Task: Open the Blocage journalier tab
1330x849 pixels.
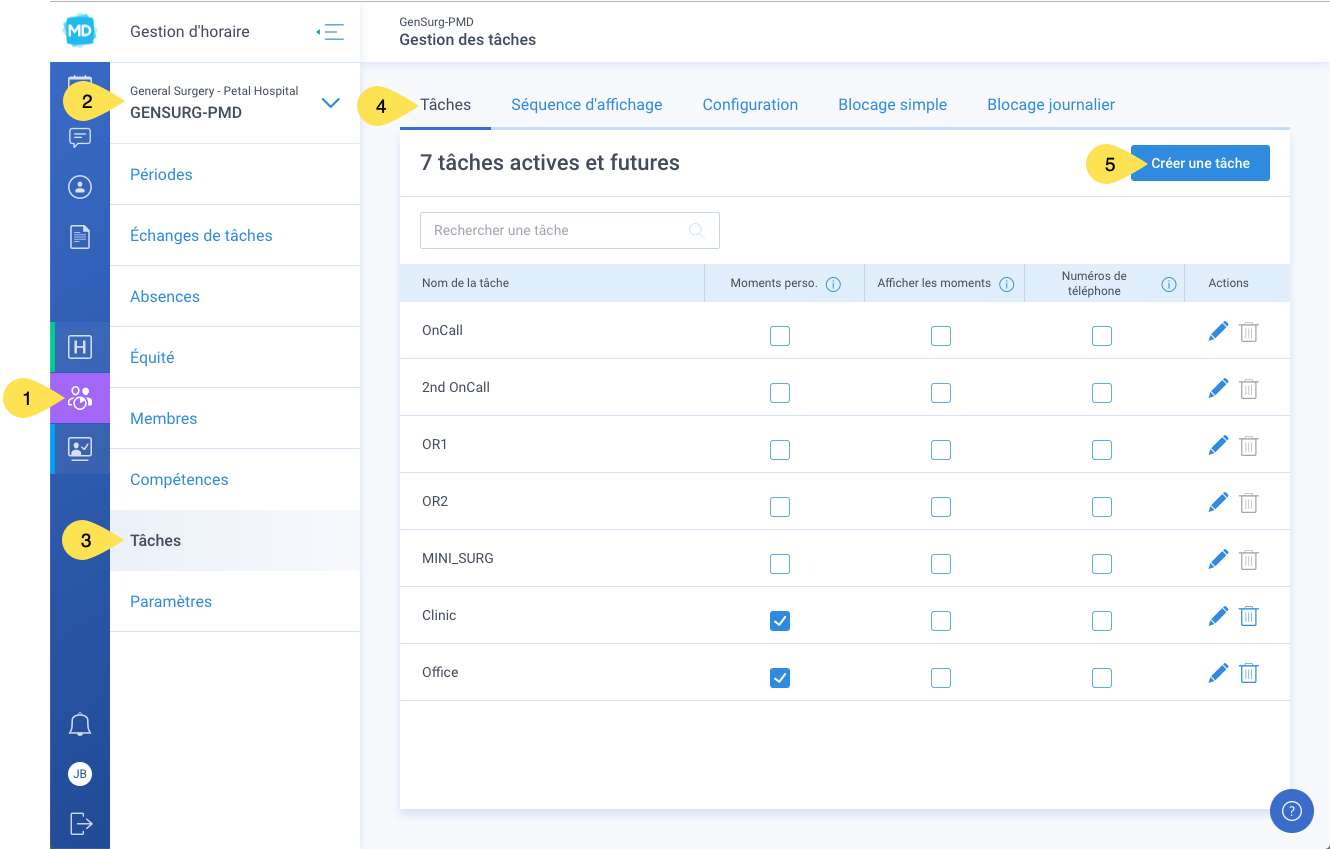Action: [1051, 104]
